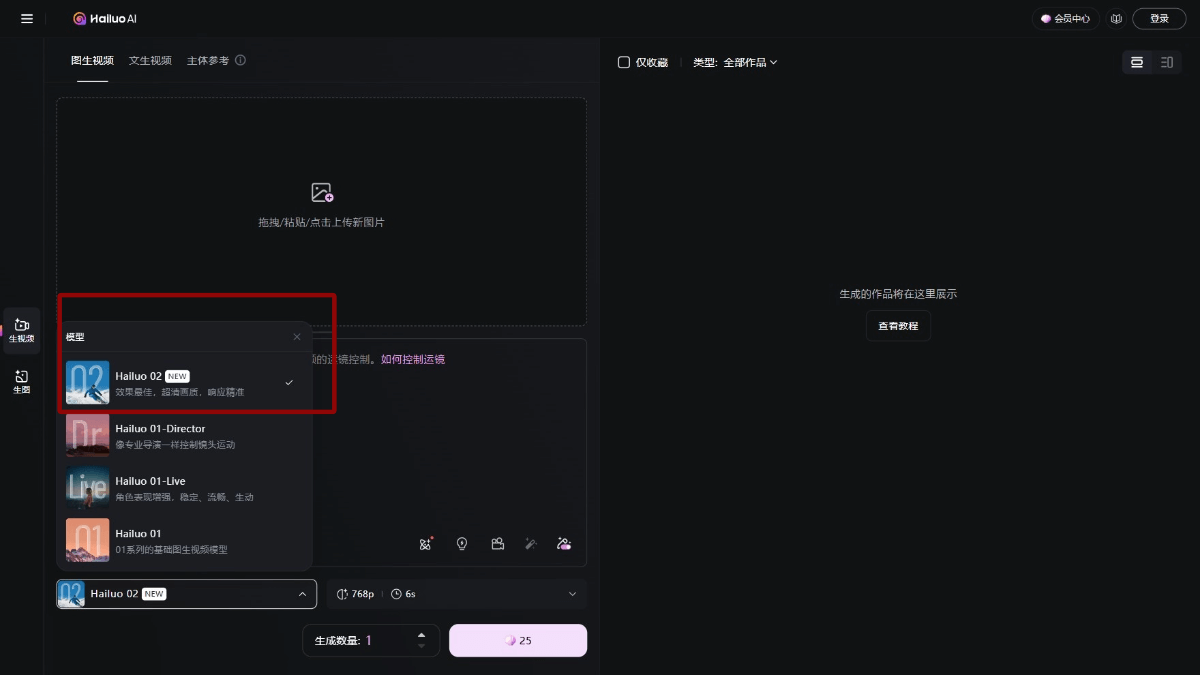Click the Hailuo 02 model thumbnail in list
The height and width of the screenshot is (675, 1200).
[x=88, y=383]
